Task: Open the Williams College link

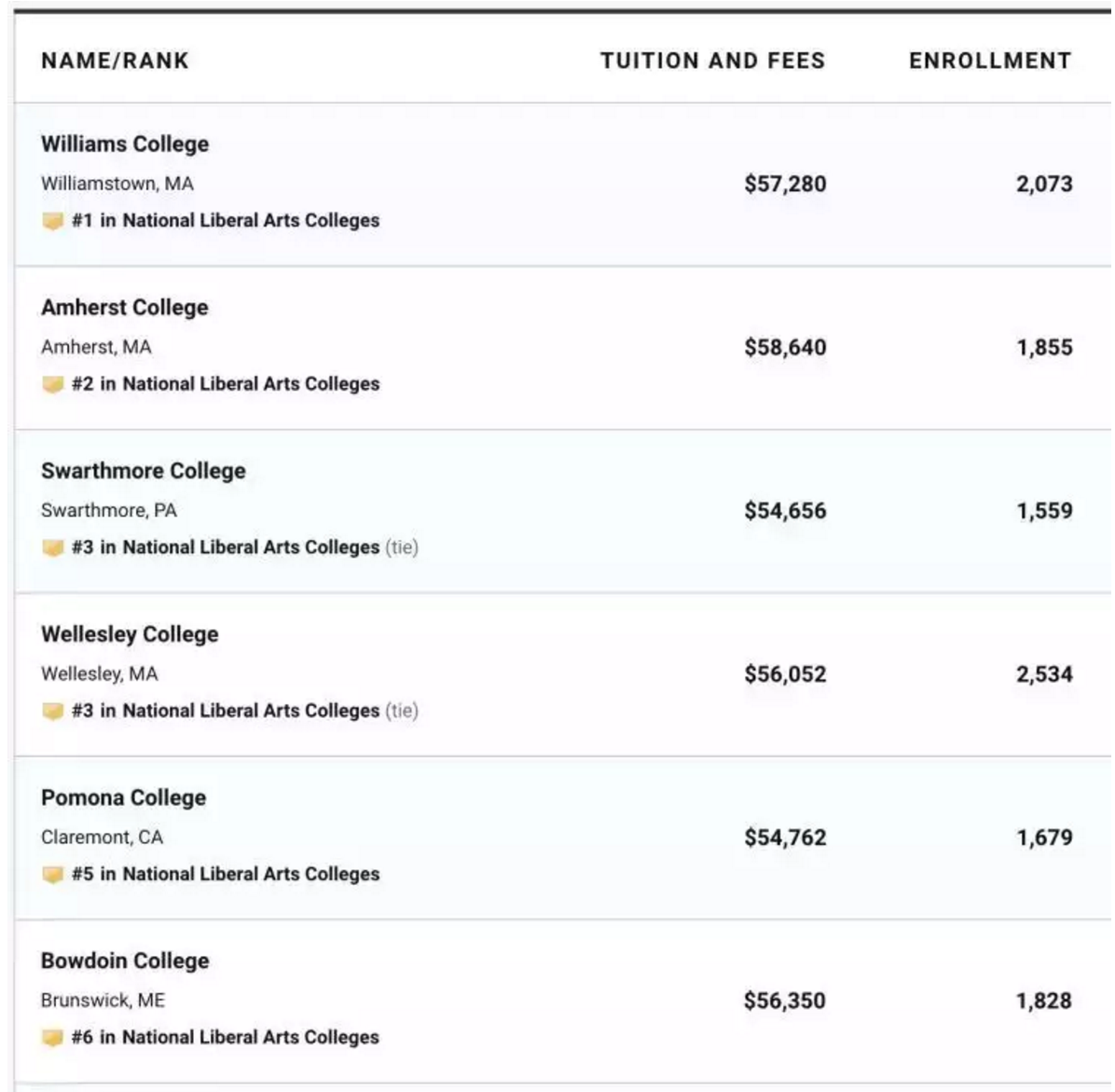Action: pos(125,145)
